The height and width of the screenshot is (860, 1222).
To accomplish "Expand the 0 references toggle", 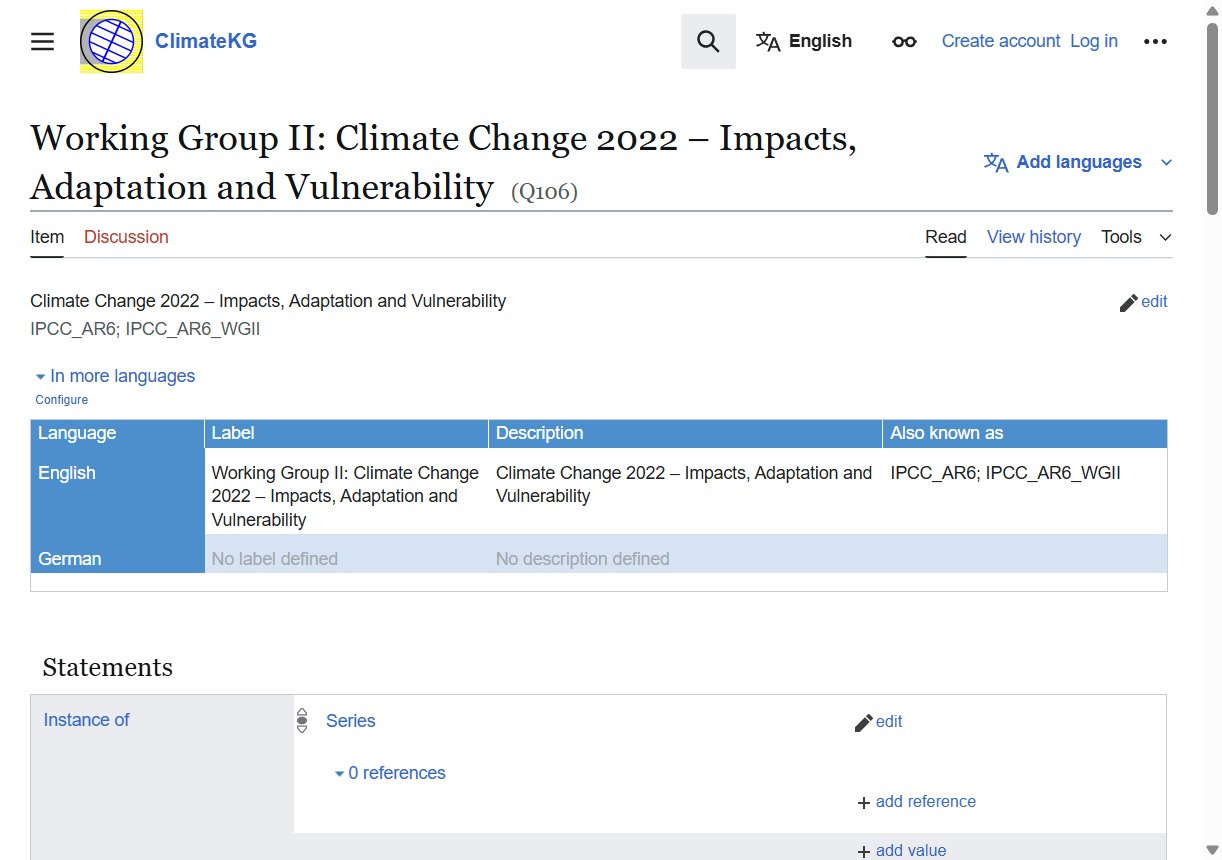I will pos(390,773).
